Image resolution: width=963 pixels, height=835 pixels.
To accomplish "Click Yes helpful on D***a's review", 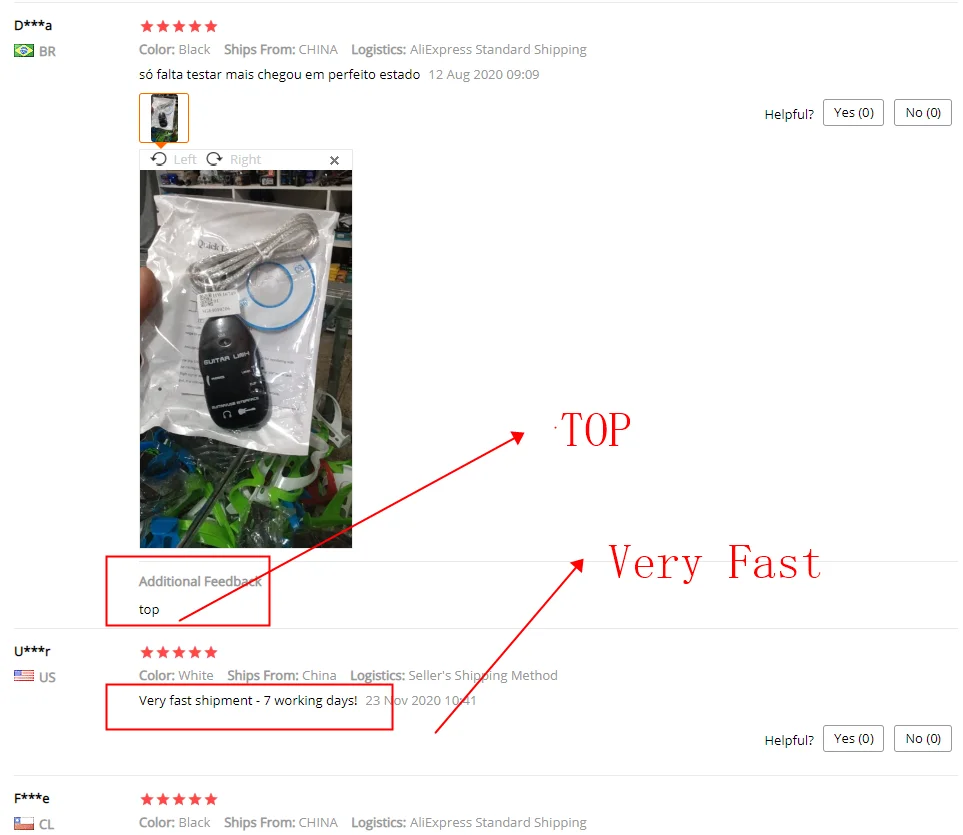I will pos(853,112).
